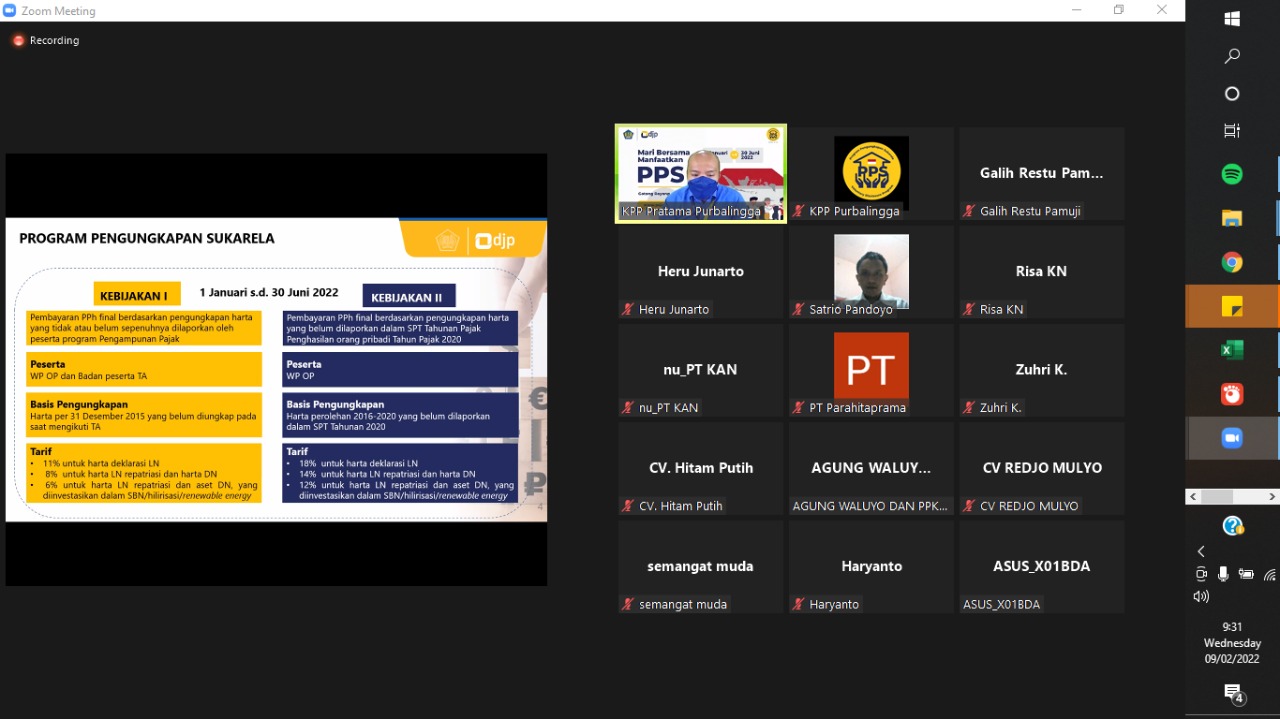Click the muted mic icon for Heru Junarto
The image size is (1280, 719).
(x=627, y=310)
